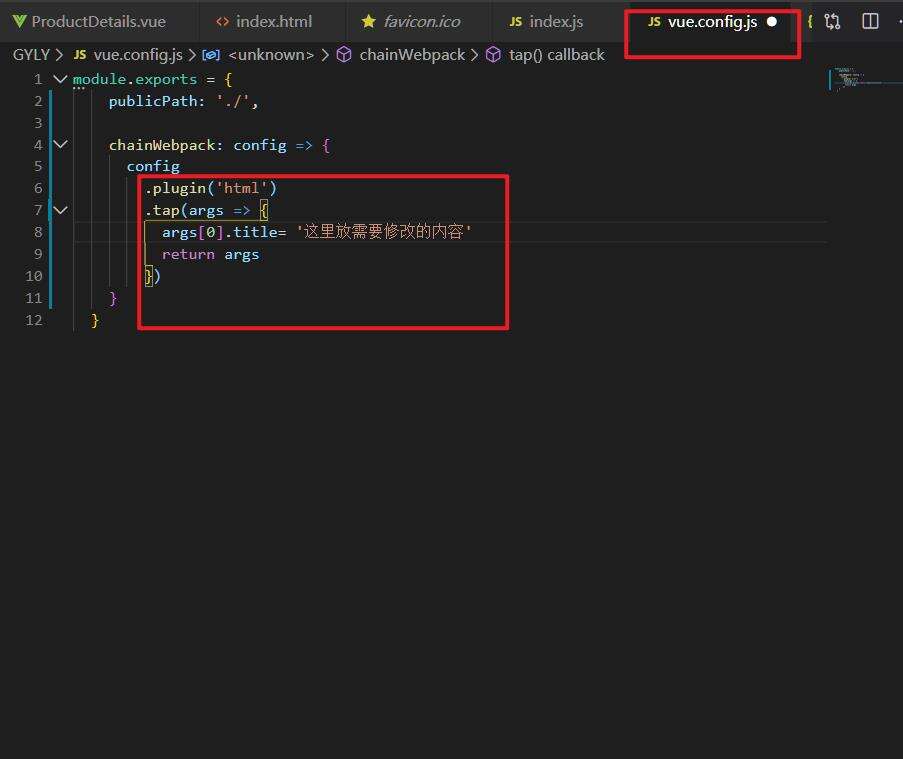The height and width of the screenshot is (759, 903).
Task: Click the star icon on favicon.ico tab
Action: [369, 21]
